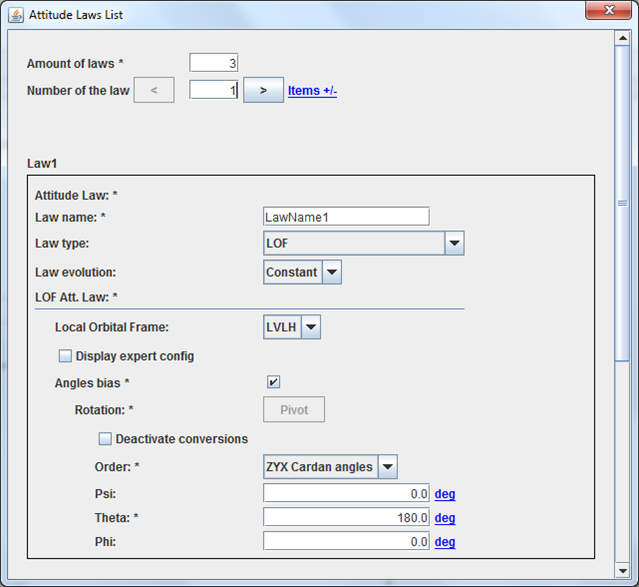Screen dimensions: 639x587
Task: Click the Number of the law field
Action: point(213,90)
